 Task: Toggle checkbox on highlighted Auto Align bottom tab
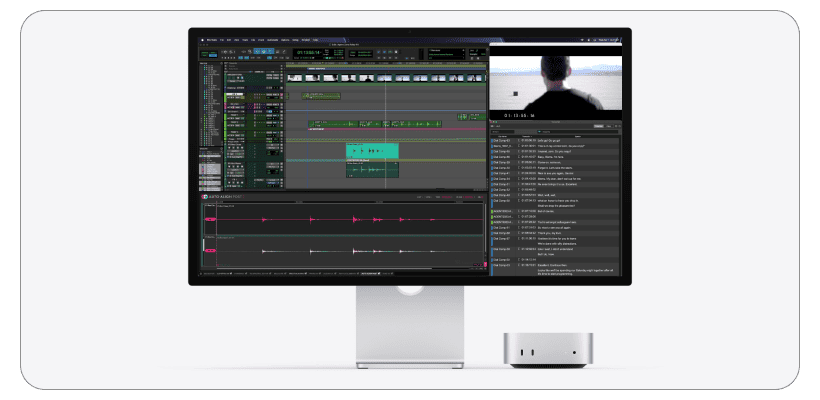pos(379,273)
